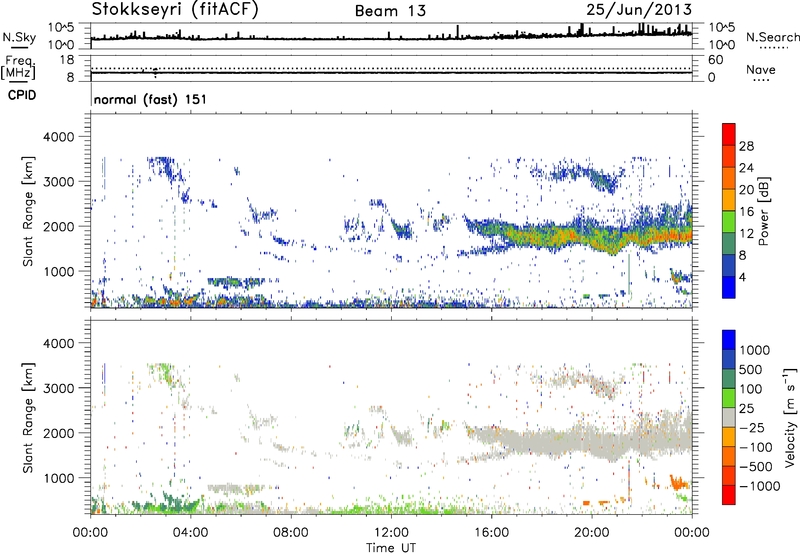800x554 pixels.
Task: Click the "-1000" Velocity colorbar label
Action: (760, 486)
